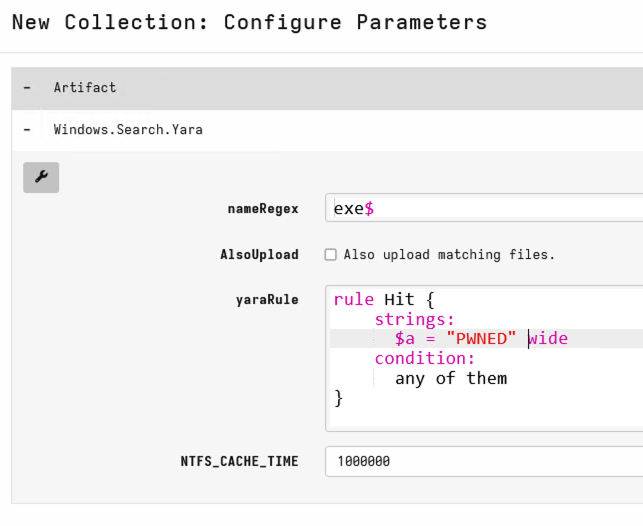643x526 pixels.
Task: Click the NTFS_CACHE_TIME parameter label
Action: (239, 461)
